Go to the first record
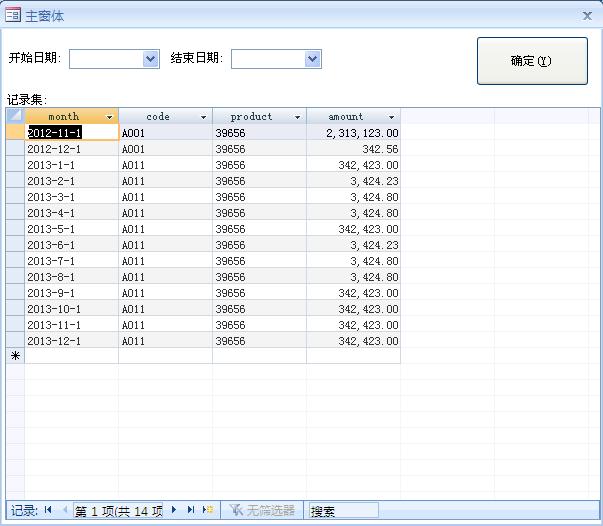 pos(48,510)
